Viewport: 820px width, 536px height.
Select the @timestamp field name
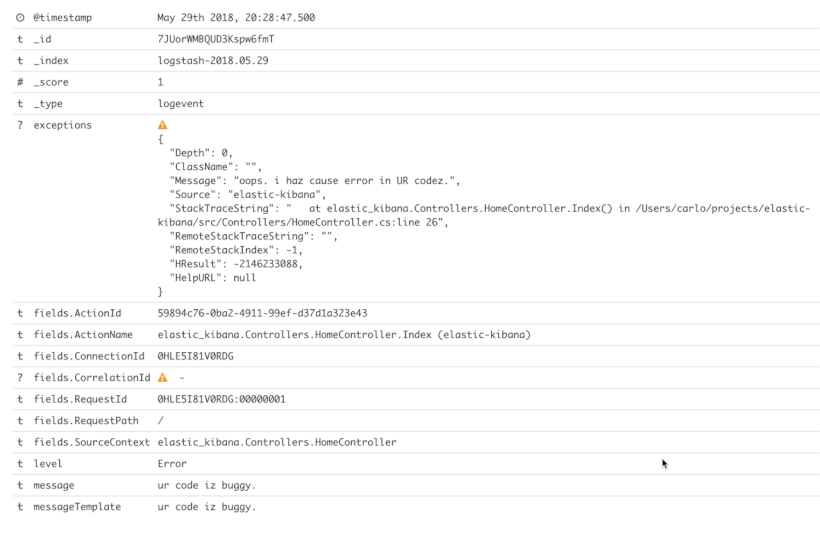click(x=62, y=18)
